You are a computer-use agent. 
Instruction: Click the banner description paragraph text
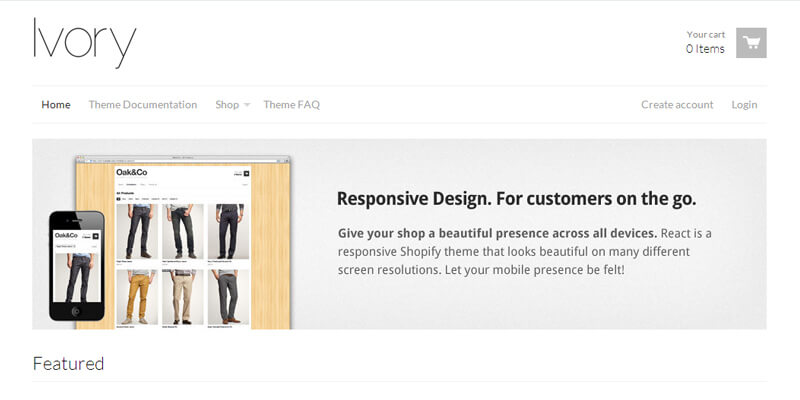pyautogui.click(x=525, y=251)
